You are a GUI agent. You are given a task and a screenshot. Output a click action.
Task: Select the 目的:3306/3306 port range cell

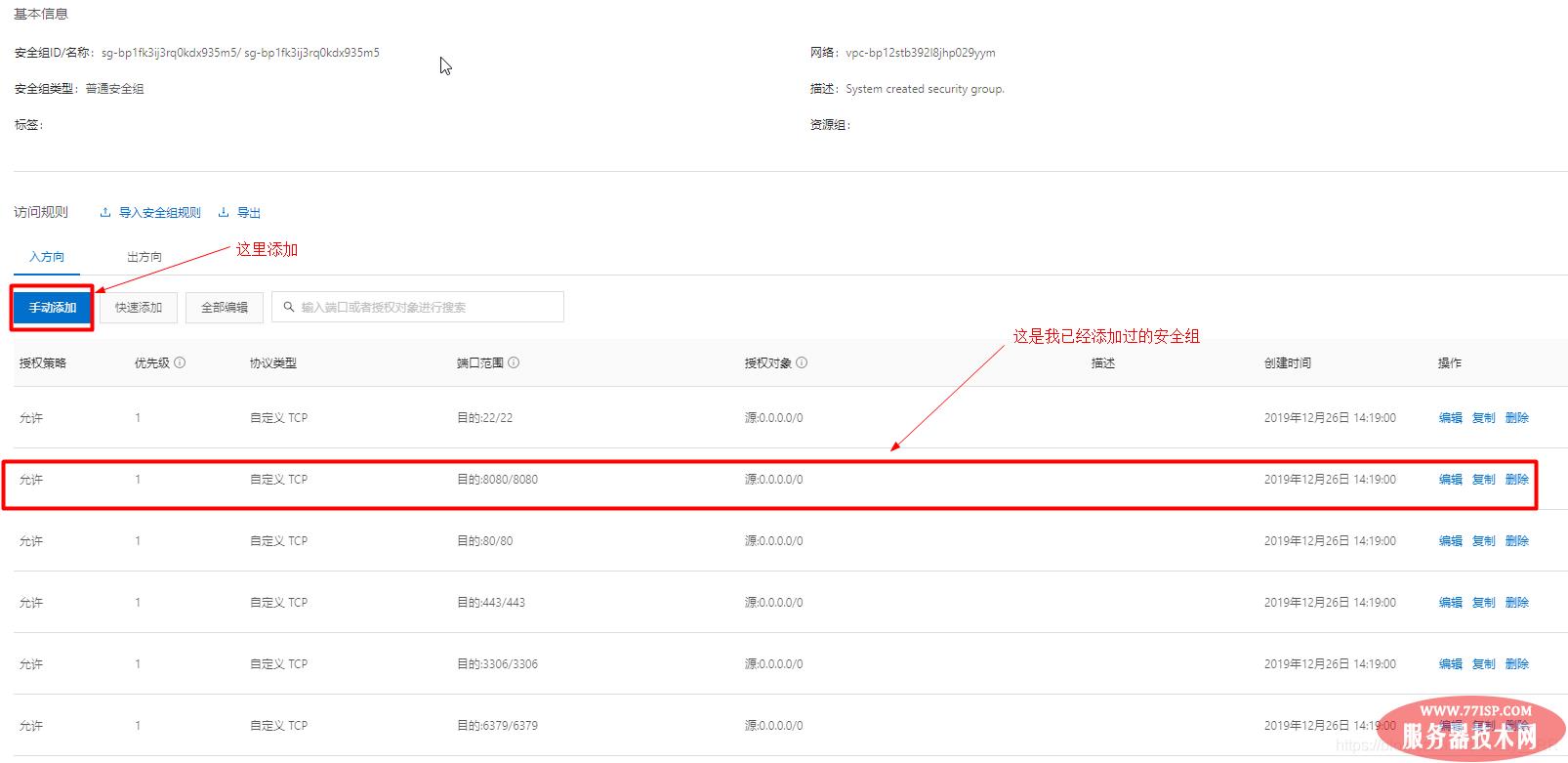(x=497, y=664)
